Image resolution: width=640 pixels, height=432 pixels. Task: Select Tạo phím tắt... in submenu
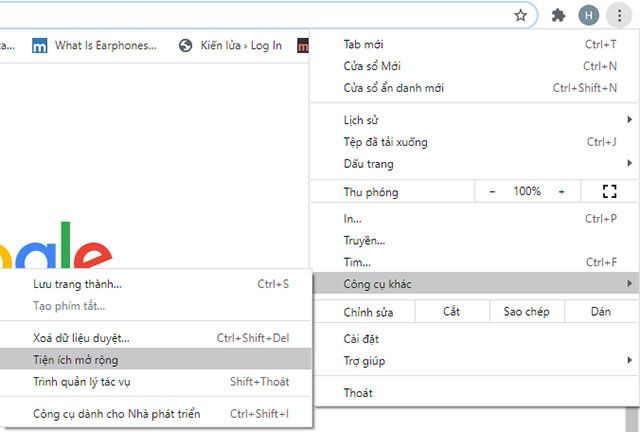coord(155,306)
